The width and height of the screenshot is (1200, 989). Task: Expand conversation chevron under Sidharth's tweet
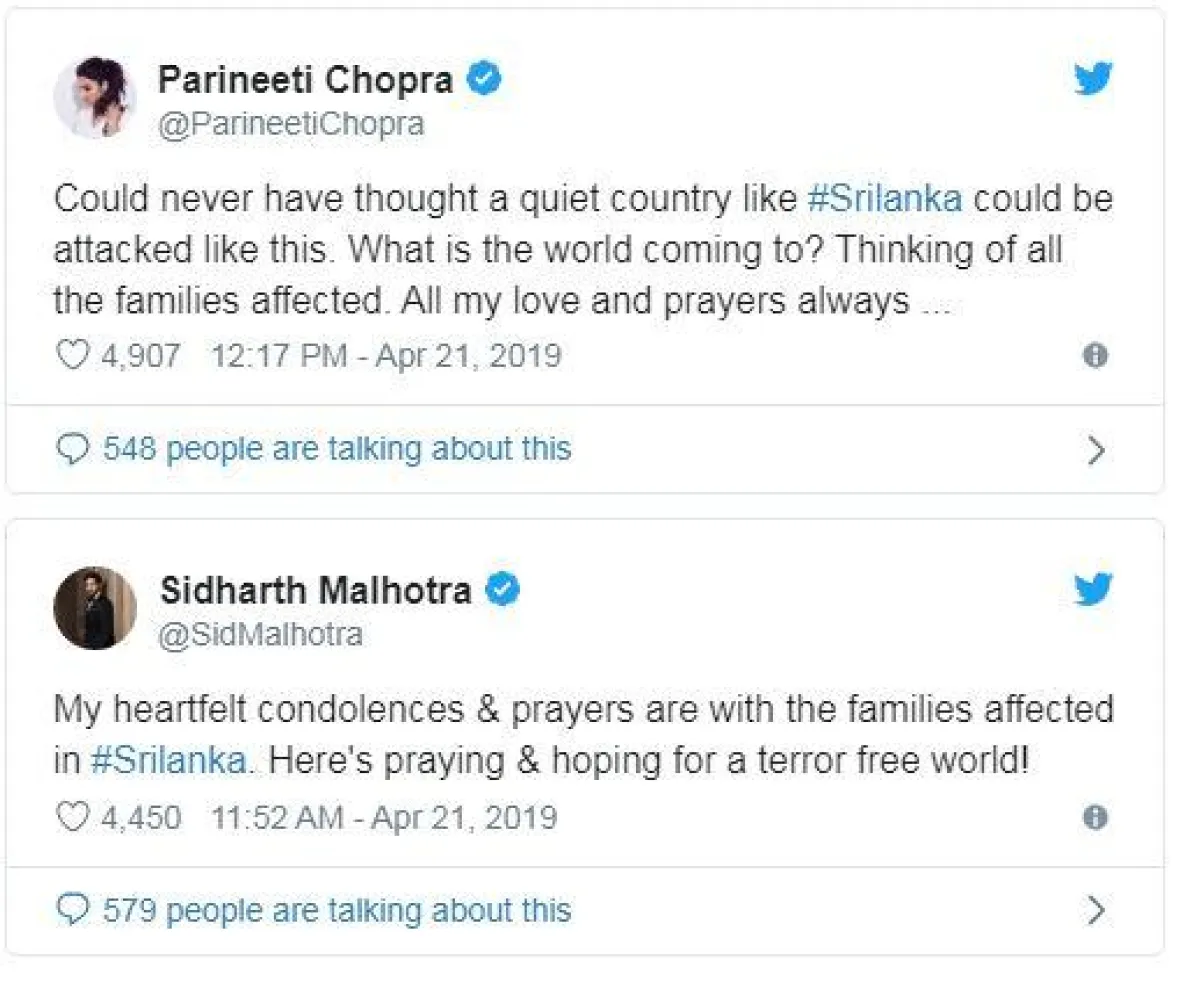[1097, 911]
